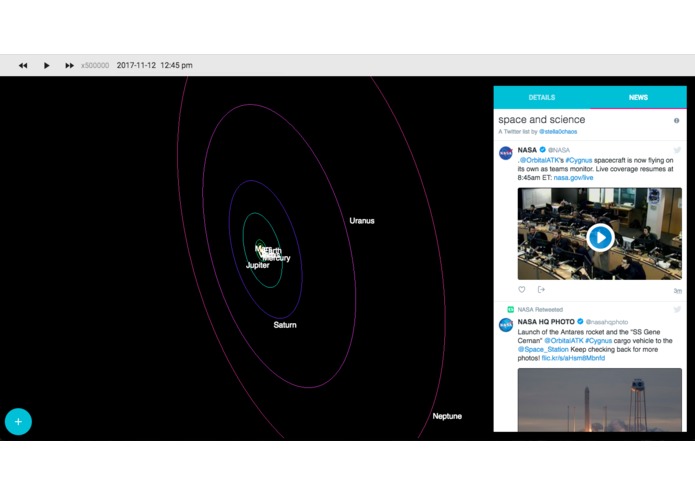Click the 3m timestamp on NASA tweet
The width and height of the screenshot is (695, 494).
click(678, 291)
